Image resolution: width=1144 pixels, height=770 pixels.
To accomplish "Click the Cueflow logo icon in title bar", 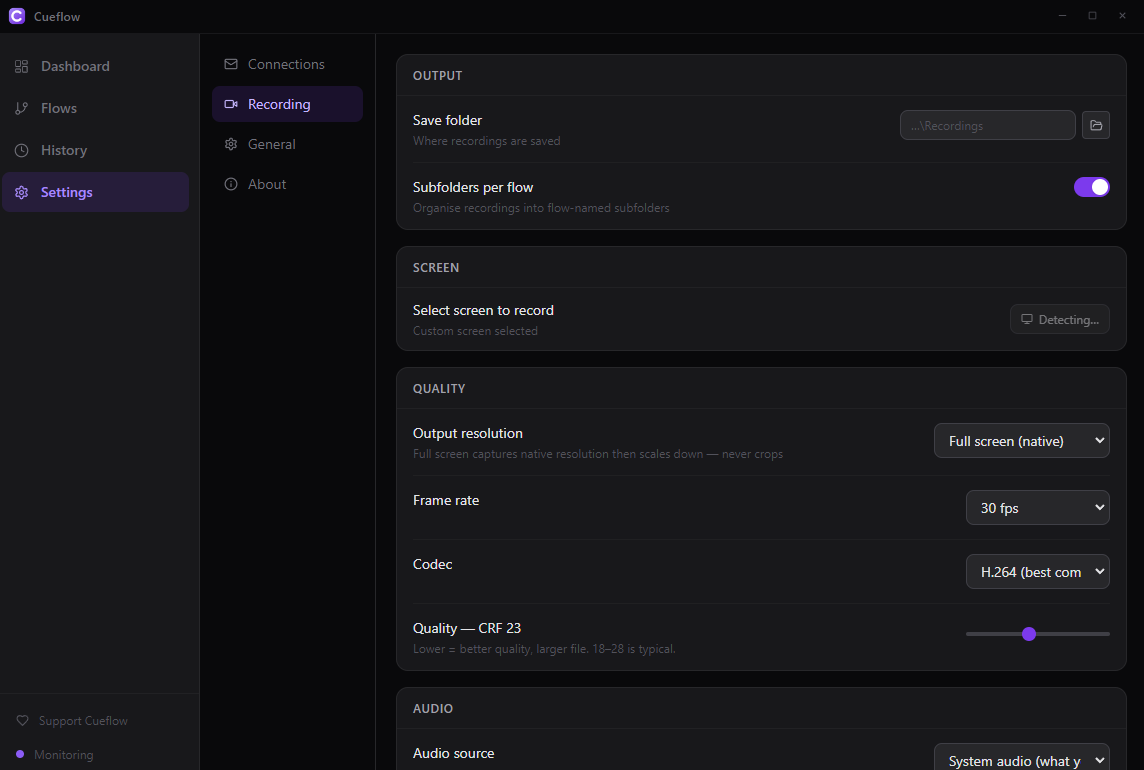I will pos(17,16).
